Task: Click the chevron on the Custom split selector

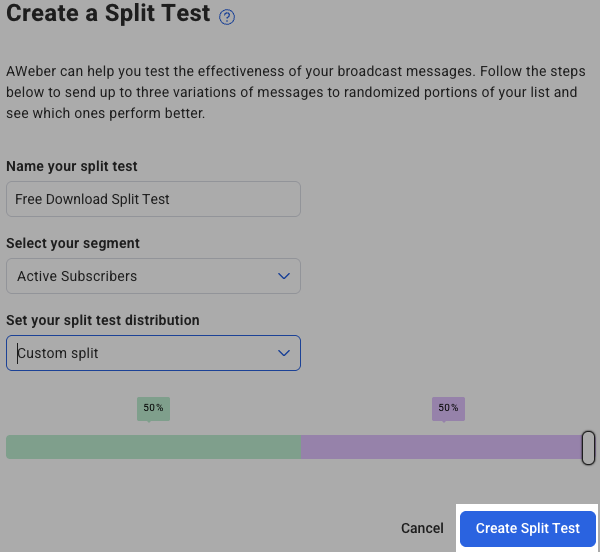Action: [284, 353]
